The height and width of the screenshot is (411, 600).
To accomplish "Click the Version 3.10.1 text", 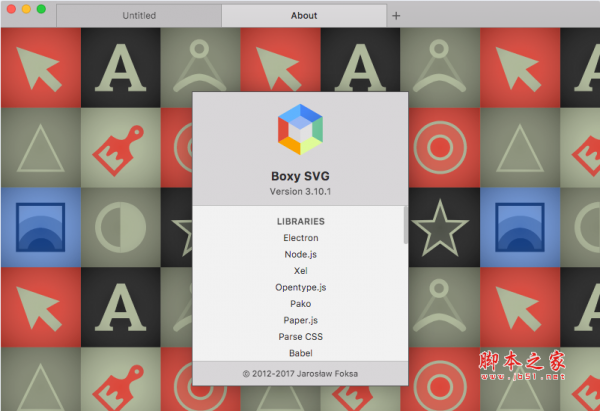I will pos(300,191).
